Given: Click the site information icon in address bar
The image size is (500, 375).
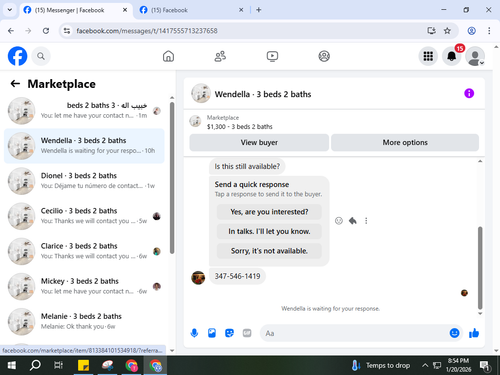Looking at the screenshot, I should [x=67, y=31].
